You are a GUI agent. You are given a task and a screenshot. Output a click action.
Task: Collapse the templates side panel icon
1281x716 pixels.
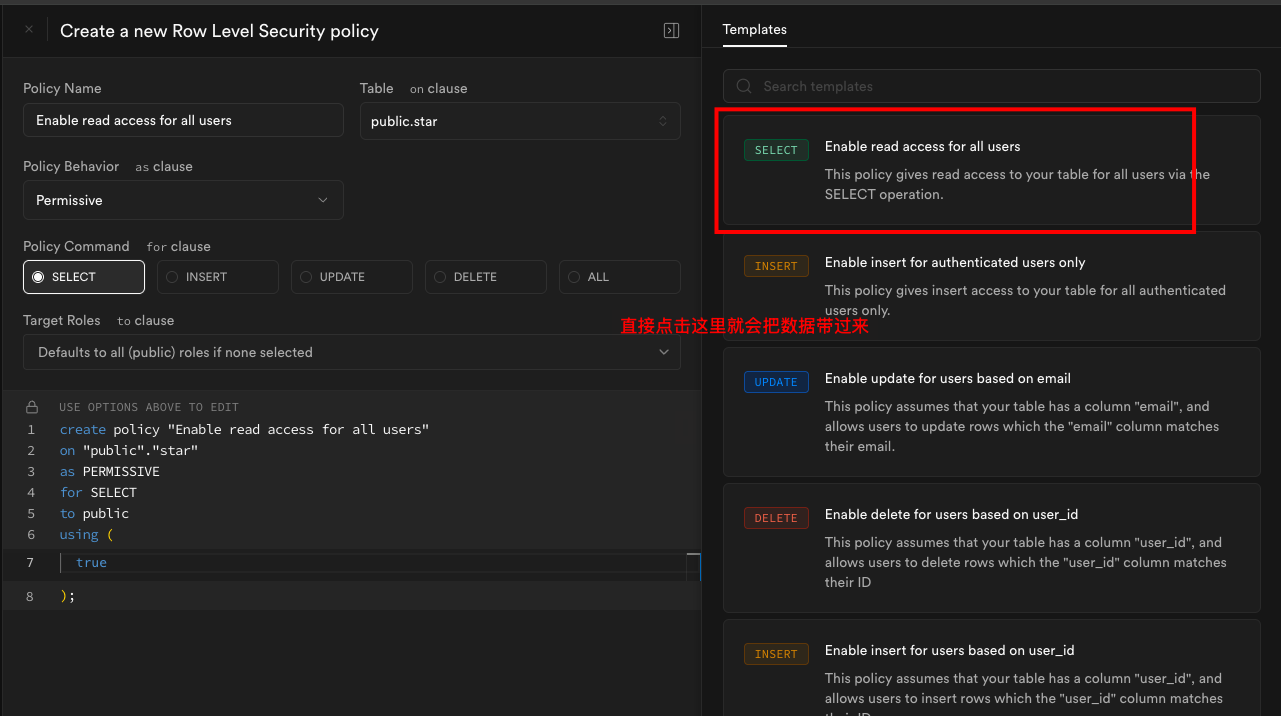[672, 31]
